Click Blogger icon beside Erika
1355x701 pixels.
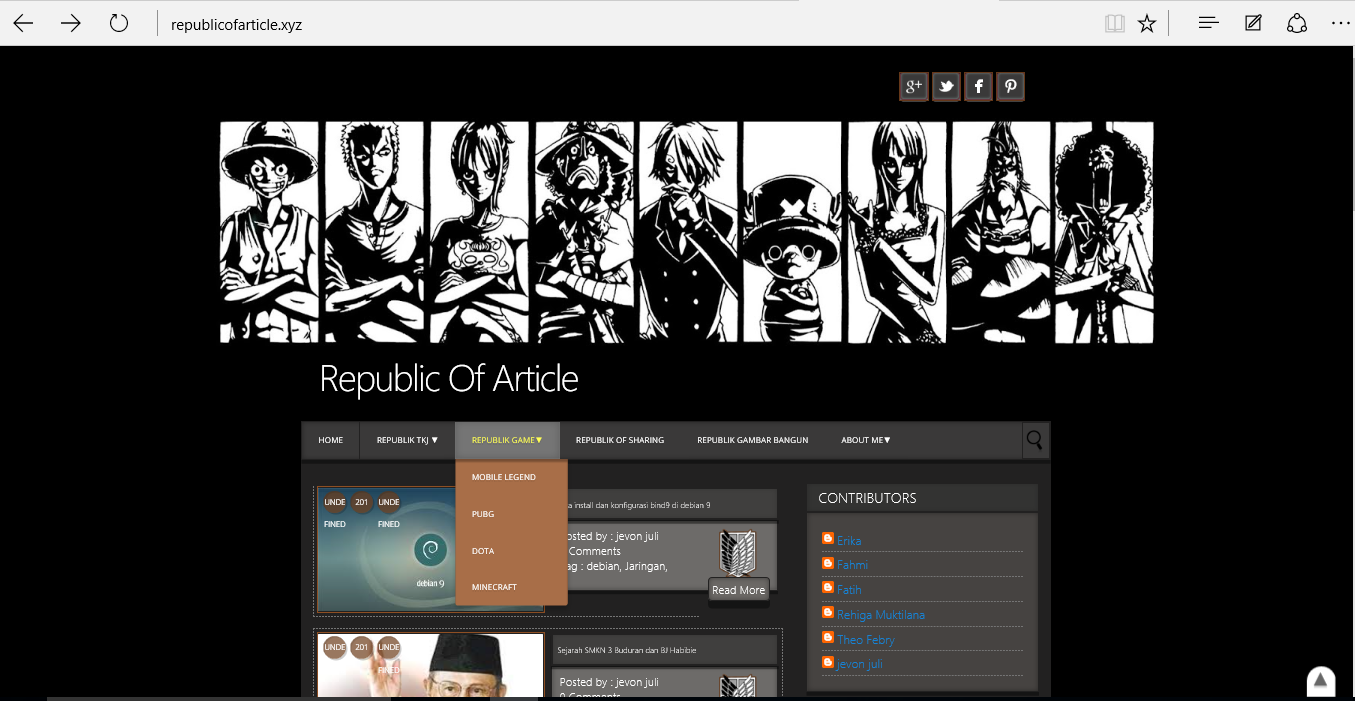pos(827,539)
